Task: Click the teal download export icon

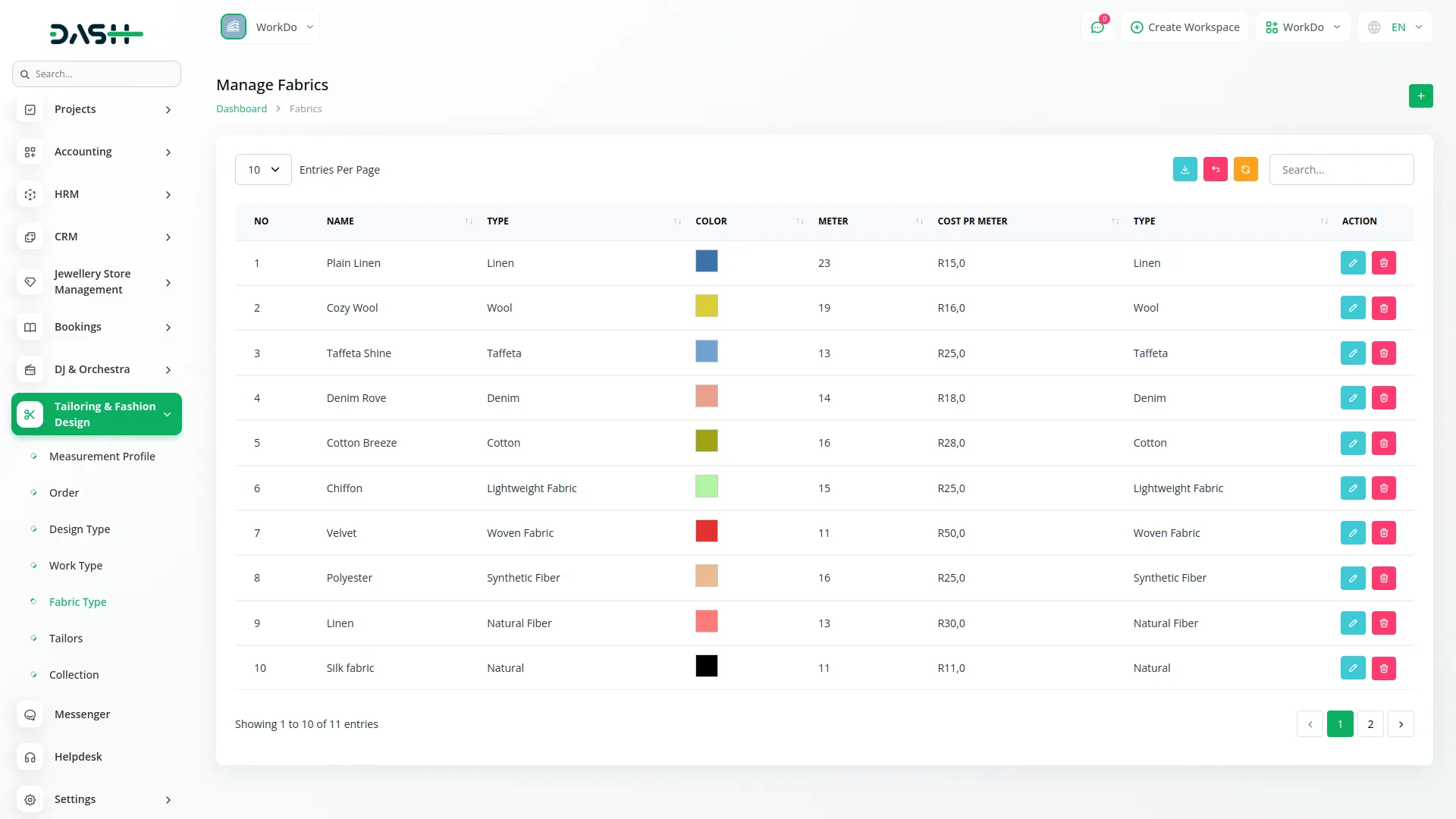Action: tap(1185, 170)
